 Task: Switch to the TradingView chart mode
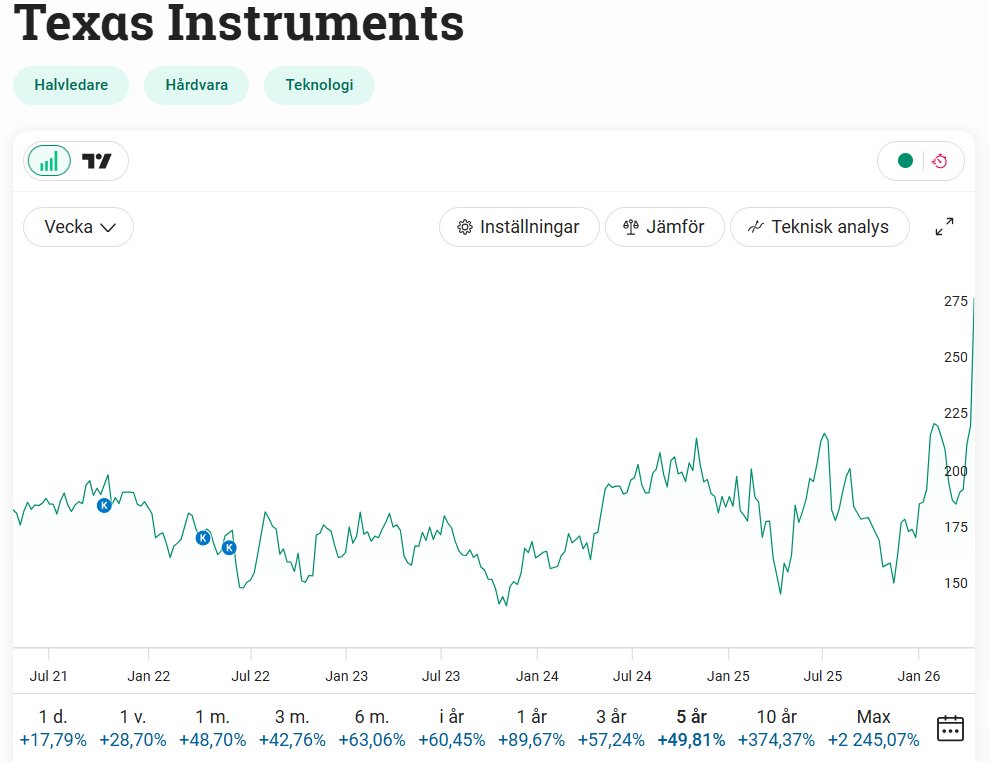pyautogui.click(x=97, y=161)
